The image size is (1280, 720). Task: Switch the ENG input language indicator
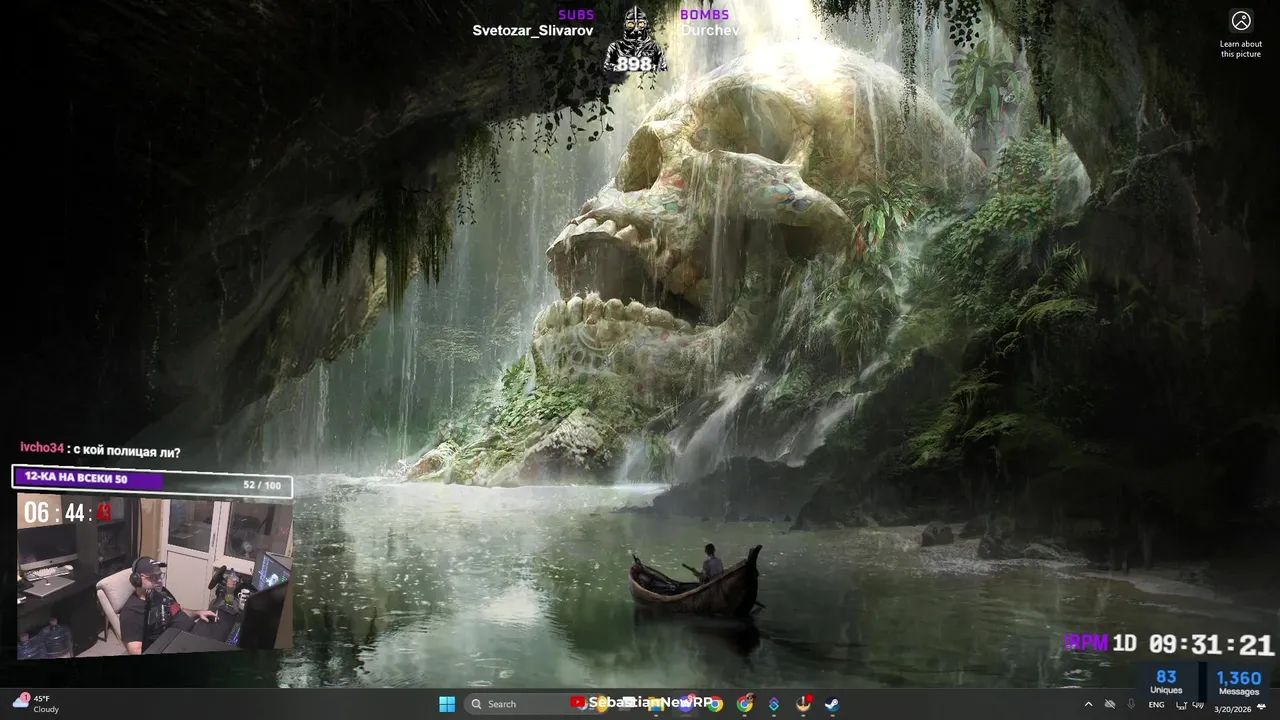click(1156, 705)
